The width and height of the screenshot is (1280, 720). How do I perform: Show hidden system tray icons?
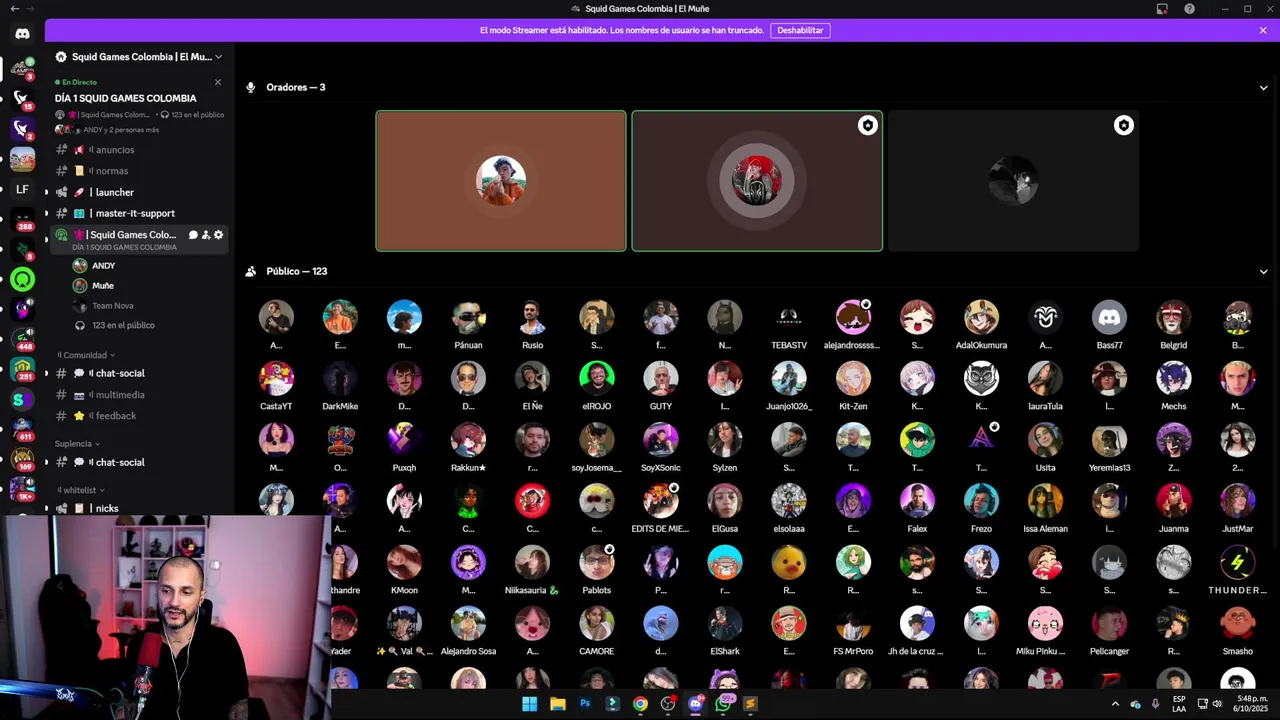1115,704
